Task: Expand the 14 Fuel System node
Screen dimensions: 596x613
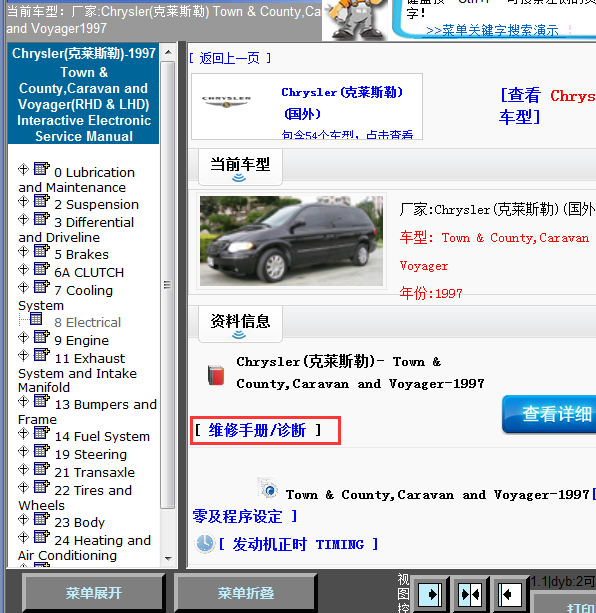Action: point(23,433)
